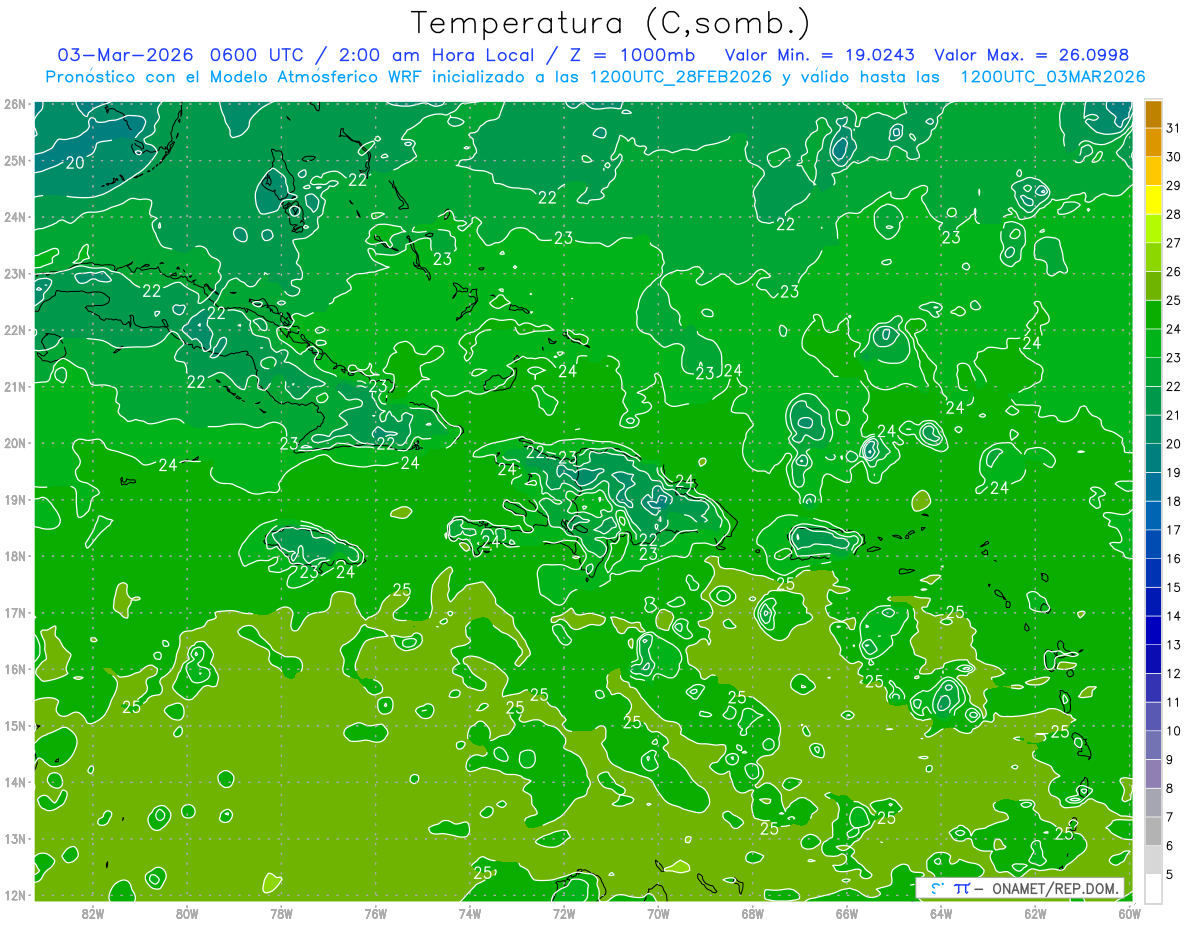This screenshot has width=1200, height=927.
Task: Click the color scale segment between 30 and 31
Action: 1153,142
